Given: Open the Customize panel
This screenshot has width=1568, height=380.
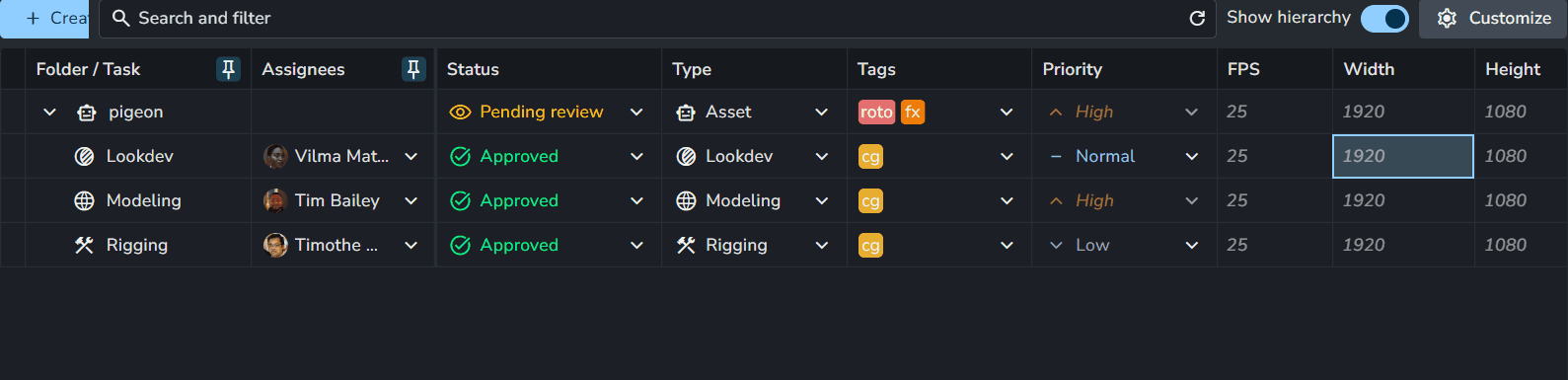Looking at the screenshot, I should click(x=1493, y=19).
